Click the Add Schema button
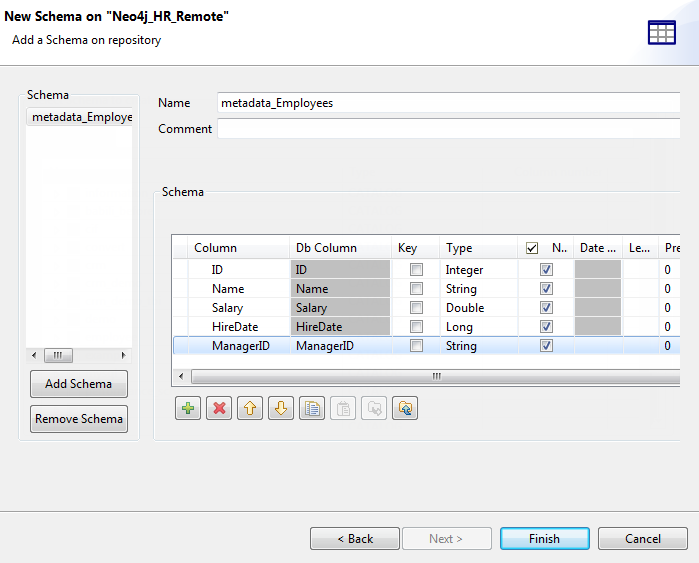699x563 pixels. click(79, 384)
